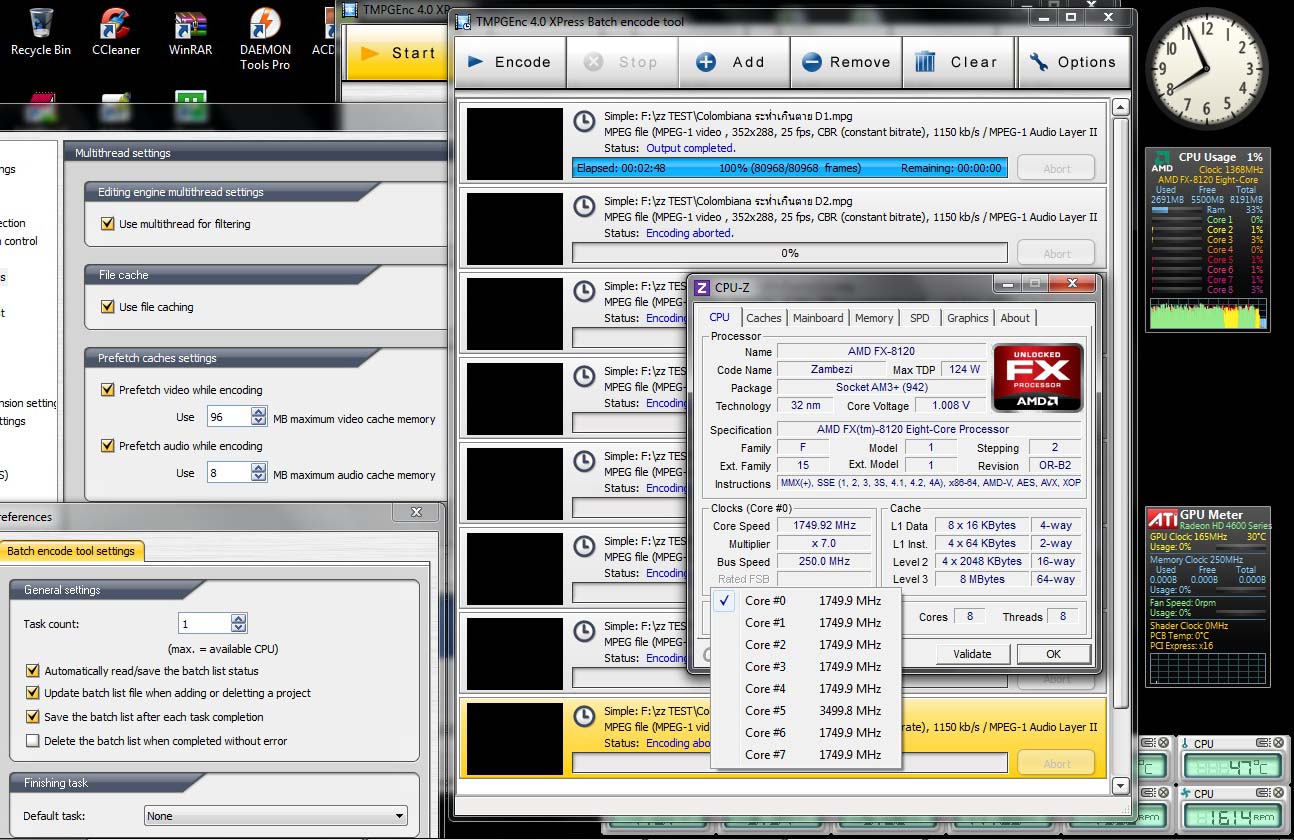The height and width of the screenshot is (840, 1294).
Task: Click the down arrow of the audio cache memory spinner
Action: click(x=259, y=478)
